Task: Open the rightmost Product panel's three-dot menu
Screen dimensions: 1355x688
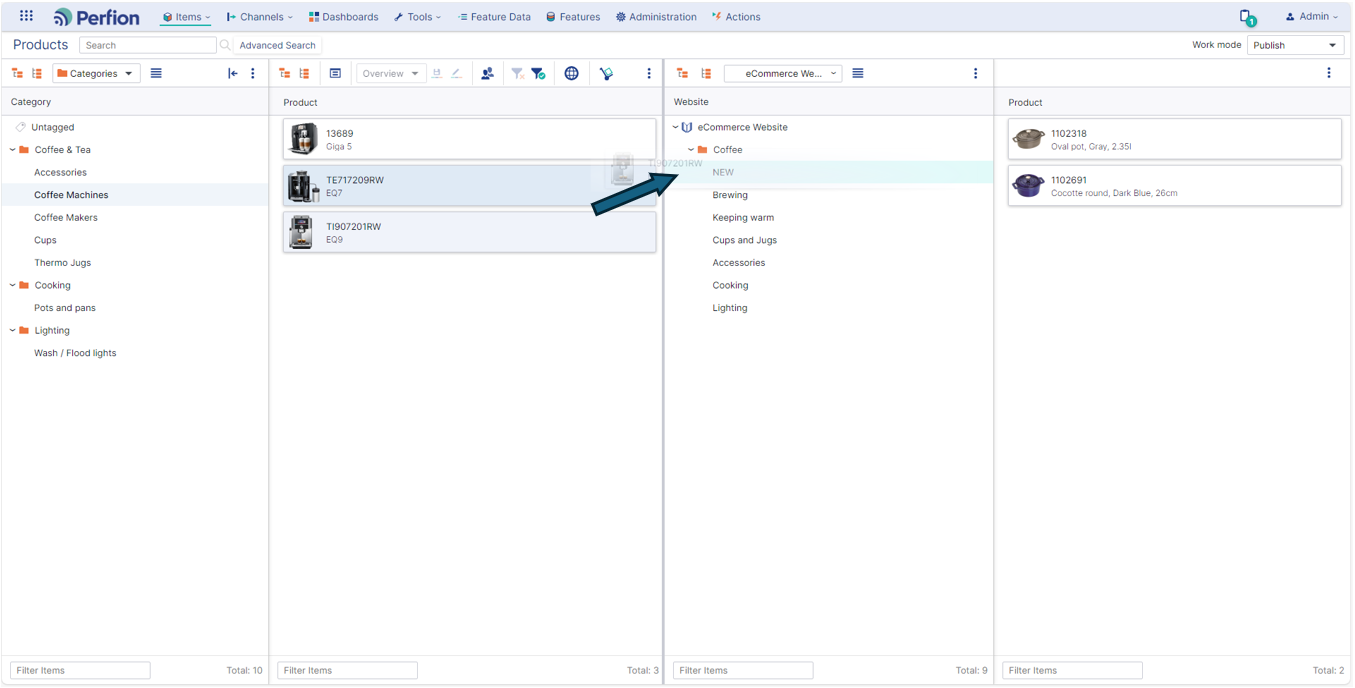Action: [1329, 73]
